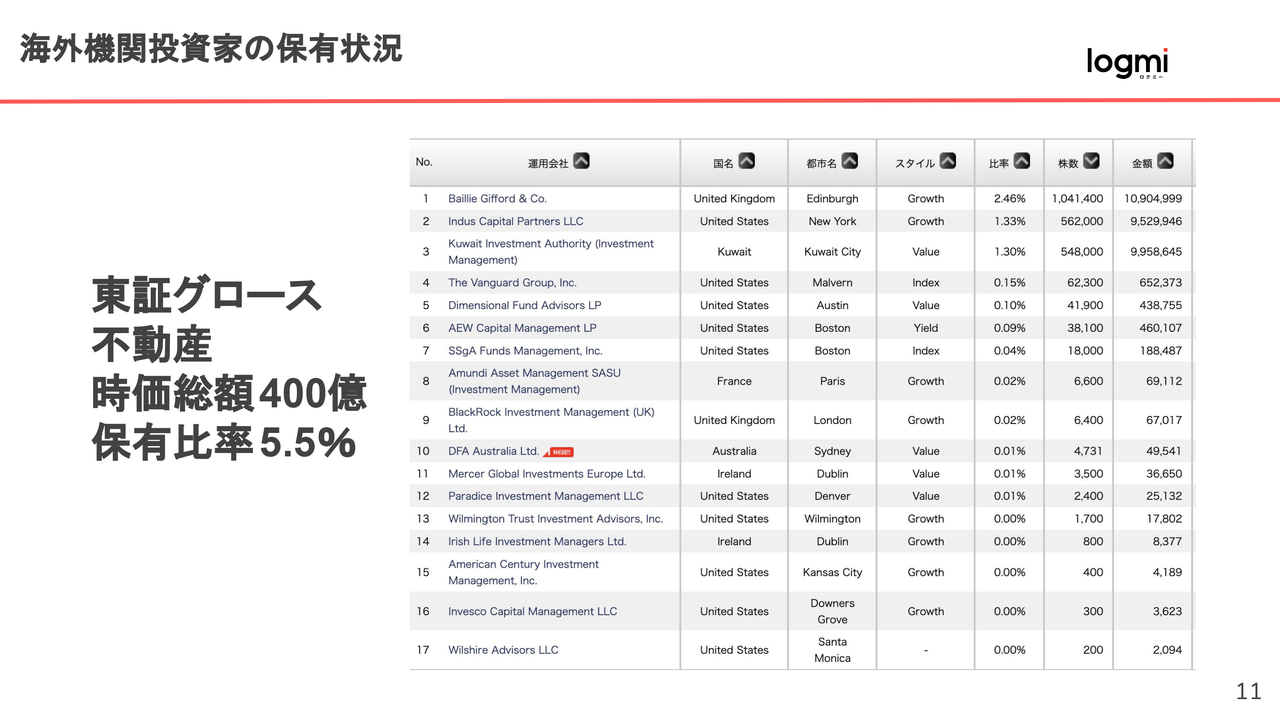
Task: Click the 運用会社 header label
Action: tap(548, 163)
